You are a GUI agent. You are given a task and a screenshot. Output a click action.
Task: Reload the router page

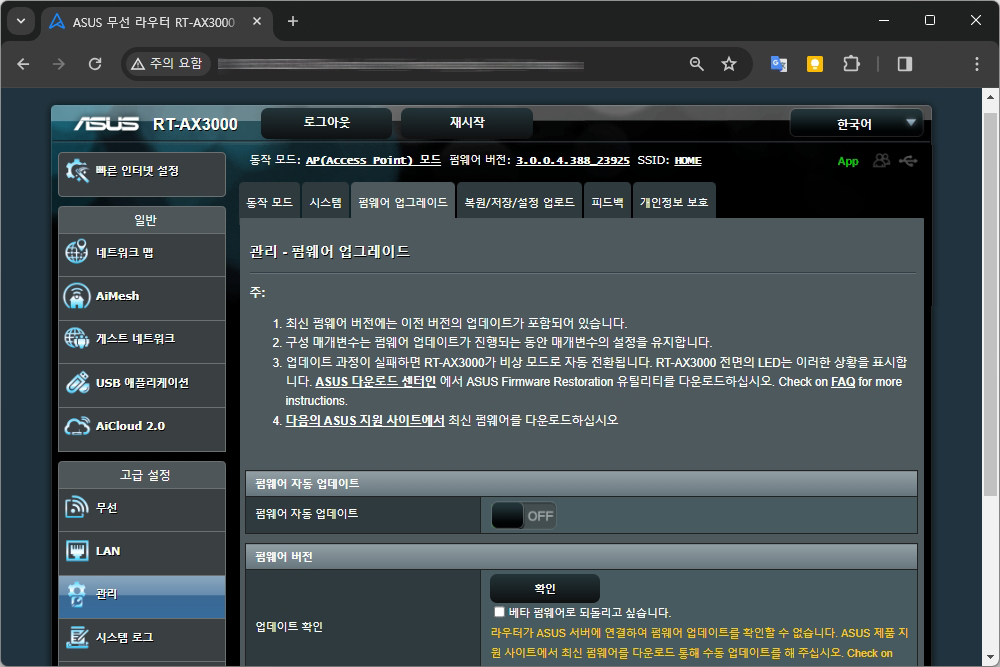pos(95,64)
